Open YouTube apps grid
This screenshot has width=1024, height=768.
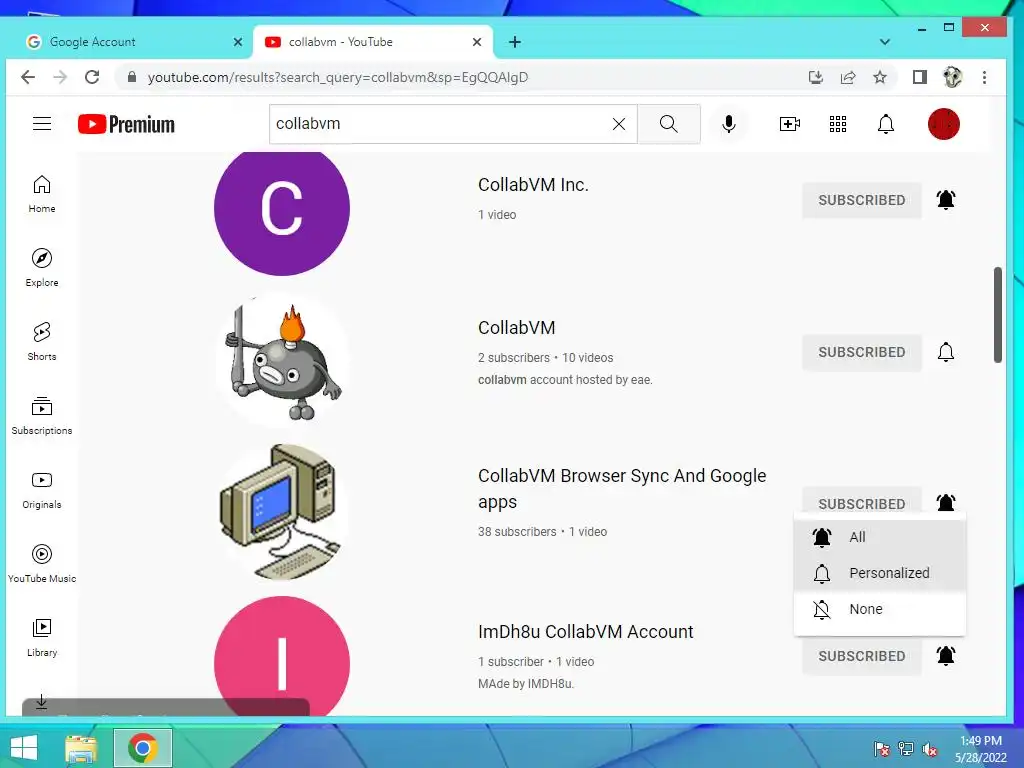[838, 124]
